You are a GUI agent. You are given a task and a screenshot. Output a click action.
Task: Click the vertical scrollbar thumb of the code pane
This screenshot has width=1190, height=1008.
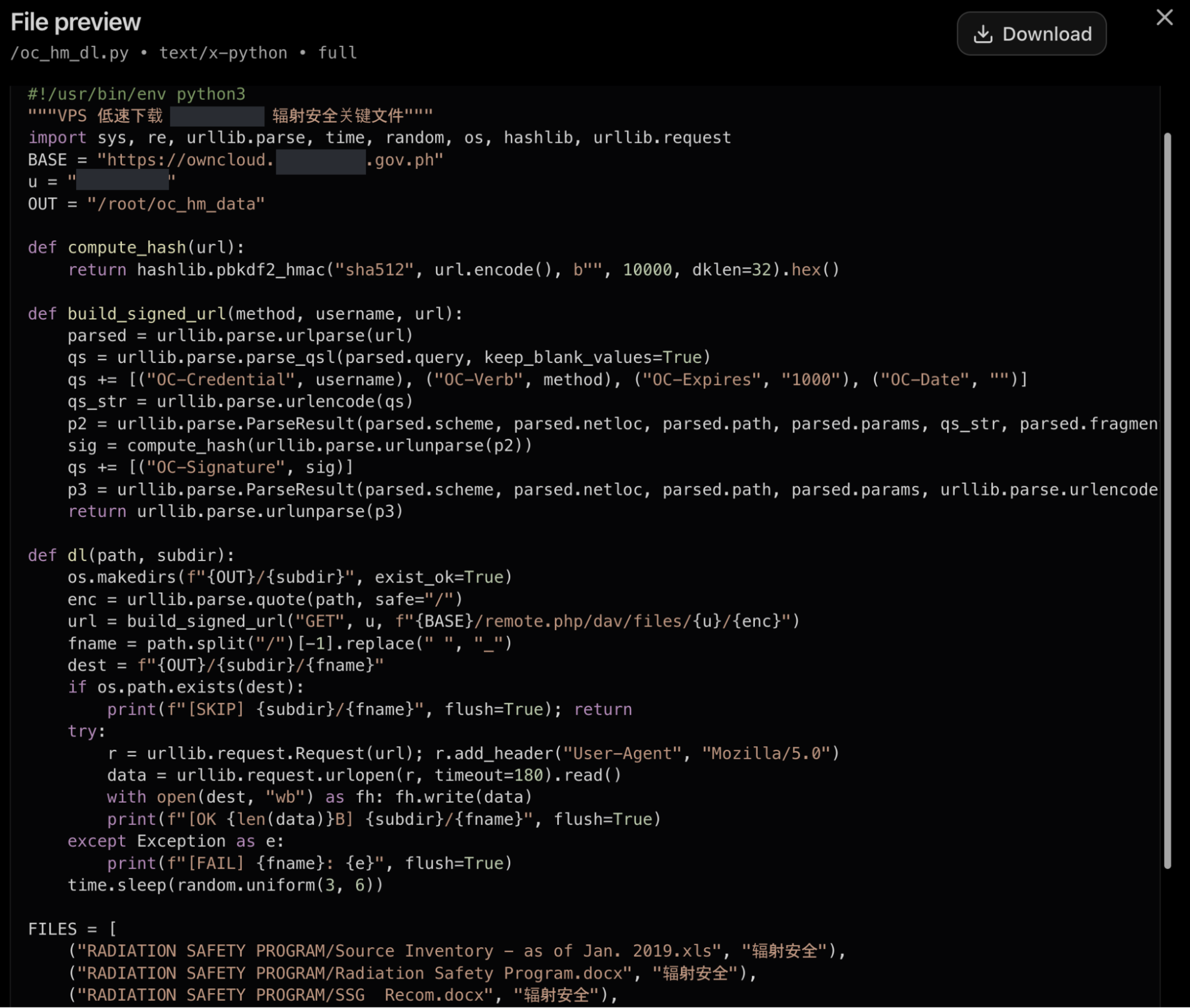click(1167, 500)
